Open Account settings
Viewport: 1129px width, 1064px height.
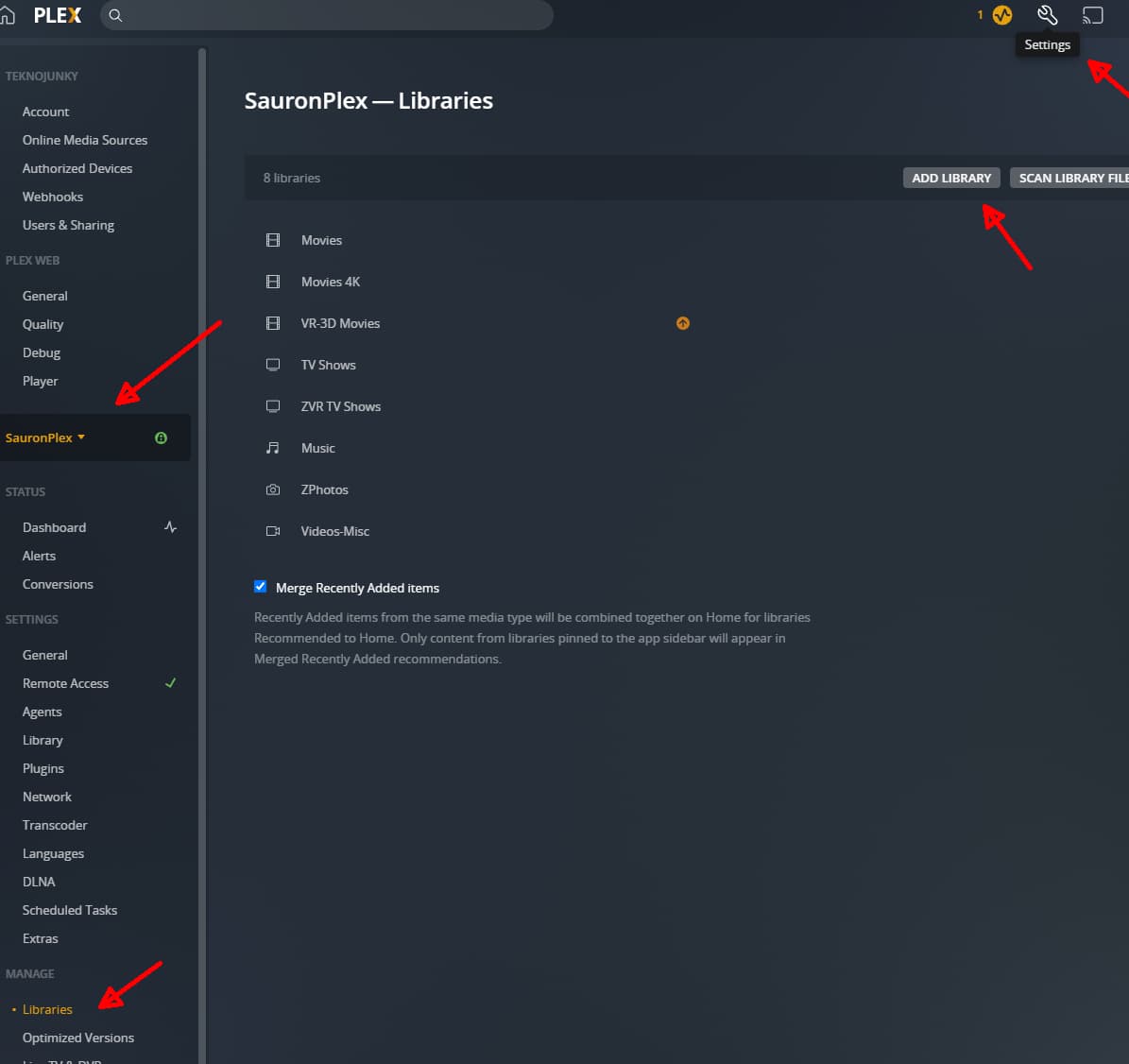pos(45,112)
